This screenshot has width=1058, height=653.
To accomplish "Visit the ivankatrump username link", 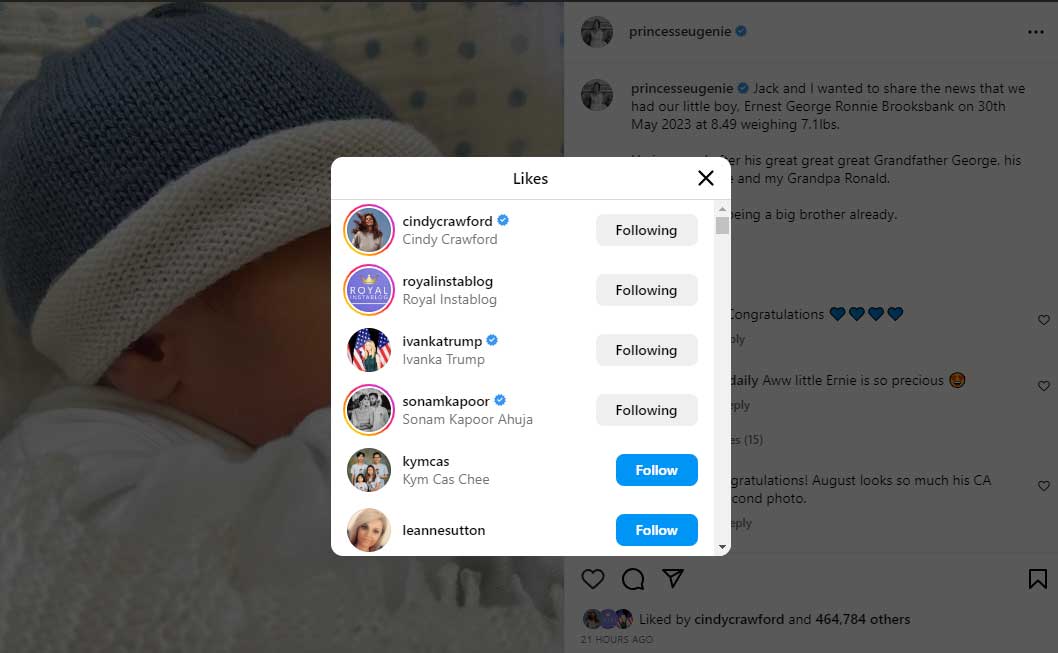I will click(x=442, y=341).
